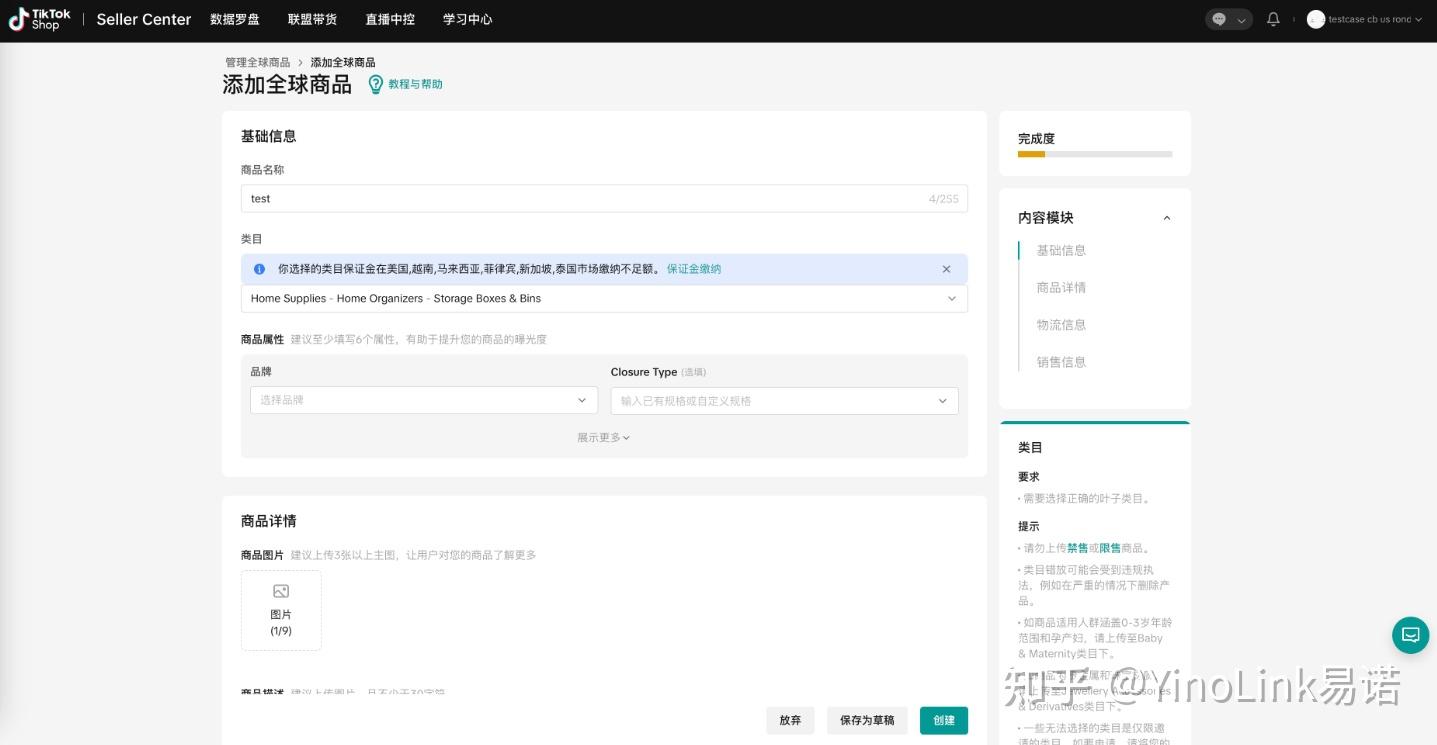Viewport: 1437px width, 745px height.
Task: Click the 放弃 button
Action: [790, 720]
